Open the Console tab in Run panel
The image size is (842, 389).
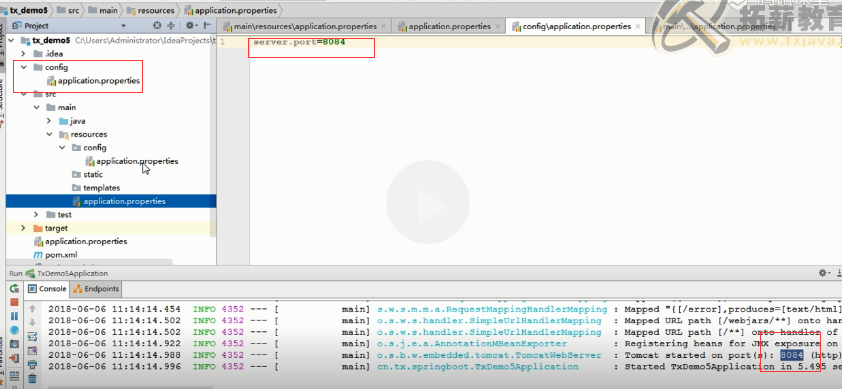pyautogui.click(x=47, y=289)
